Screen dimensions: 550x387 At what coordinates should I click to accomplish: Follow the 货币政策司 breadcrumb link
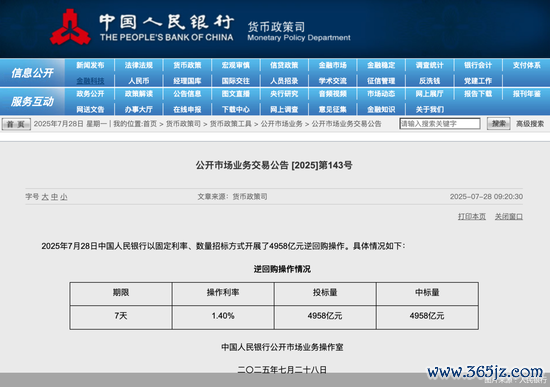(183, 124)
